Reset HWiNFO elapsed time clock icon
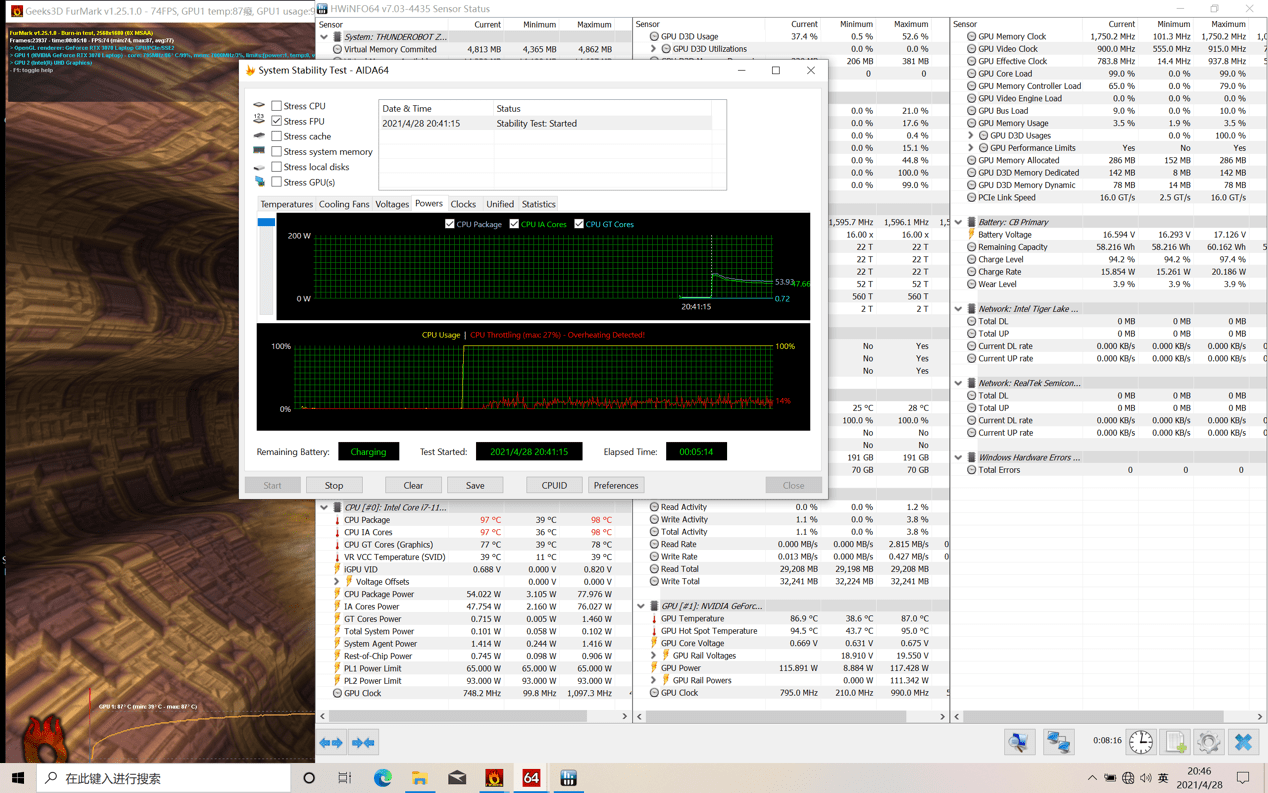The width and height of the screenshot is (1268, 793). coord(1141,742)
